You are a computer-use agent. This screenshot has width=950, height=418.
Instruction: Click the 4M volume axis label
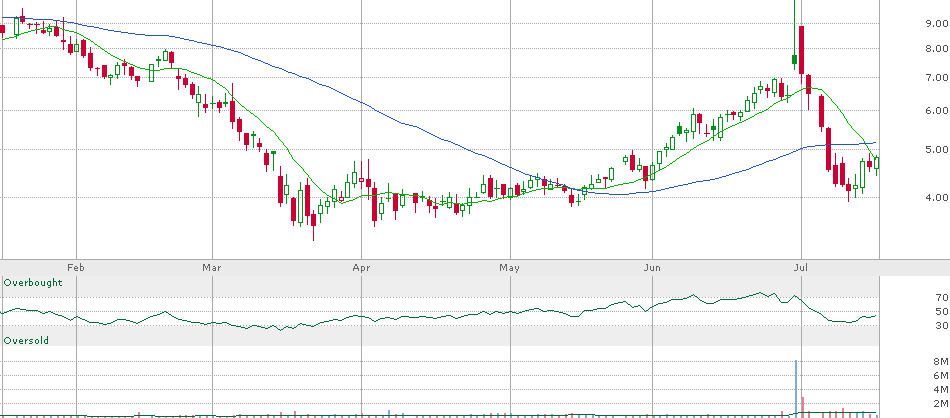pos(940,390)
